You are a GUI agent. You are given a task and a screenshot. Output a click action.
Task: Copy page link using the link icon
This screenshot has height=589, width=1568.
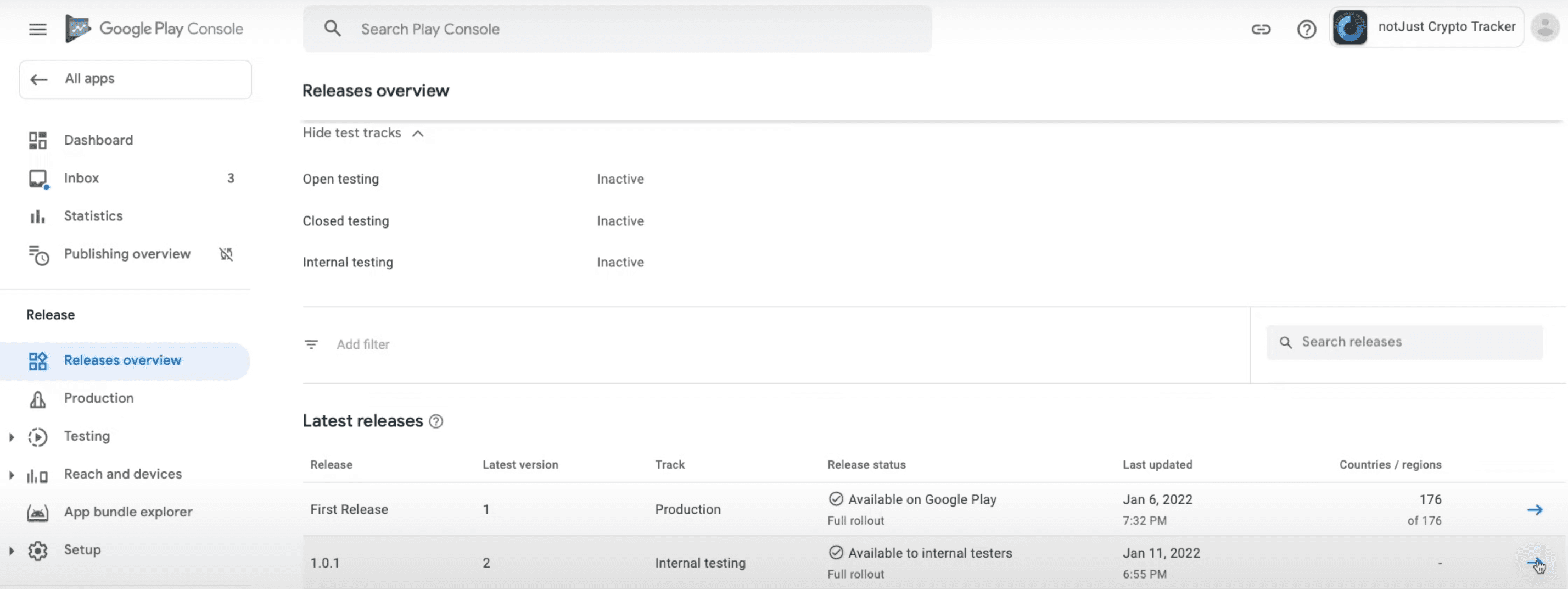tap(1261, 29)
